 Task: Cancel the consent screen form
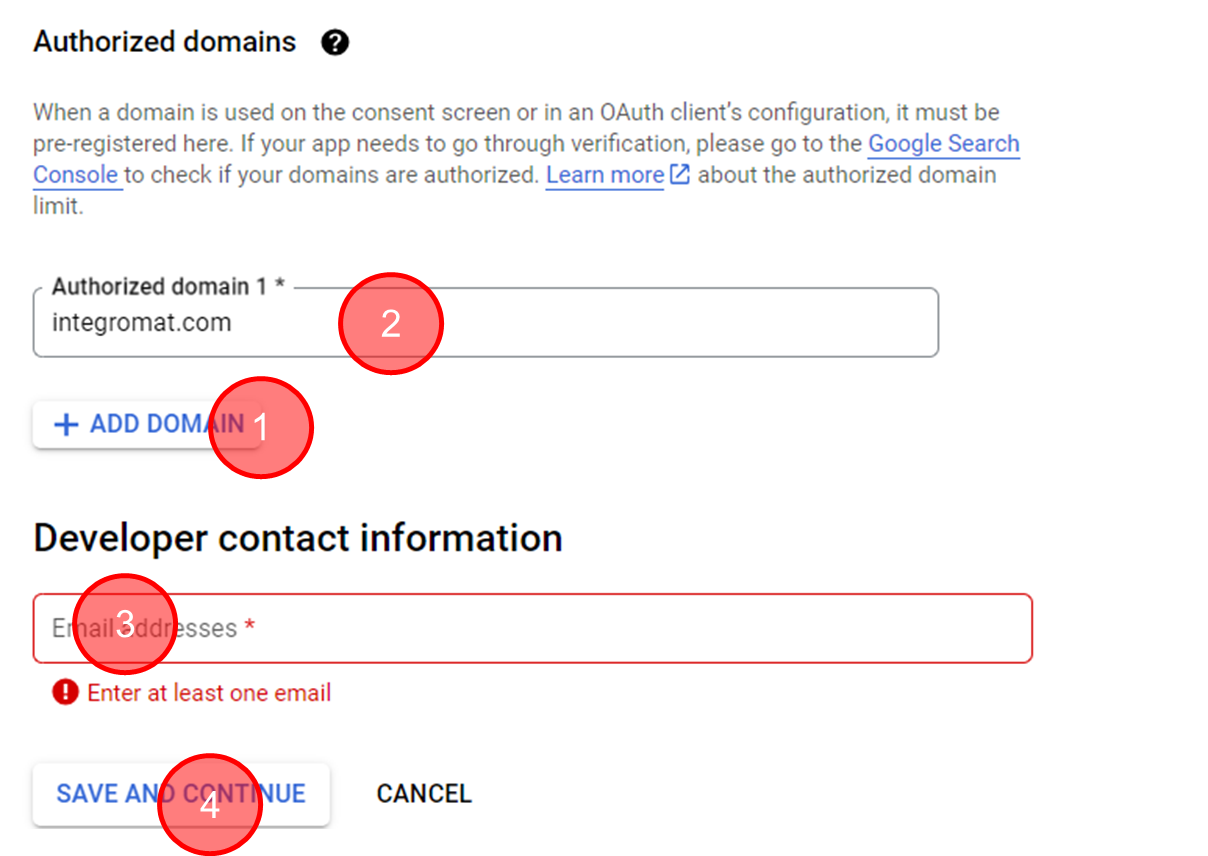[x=424, y=794]
